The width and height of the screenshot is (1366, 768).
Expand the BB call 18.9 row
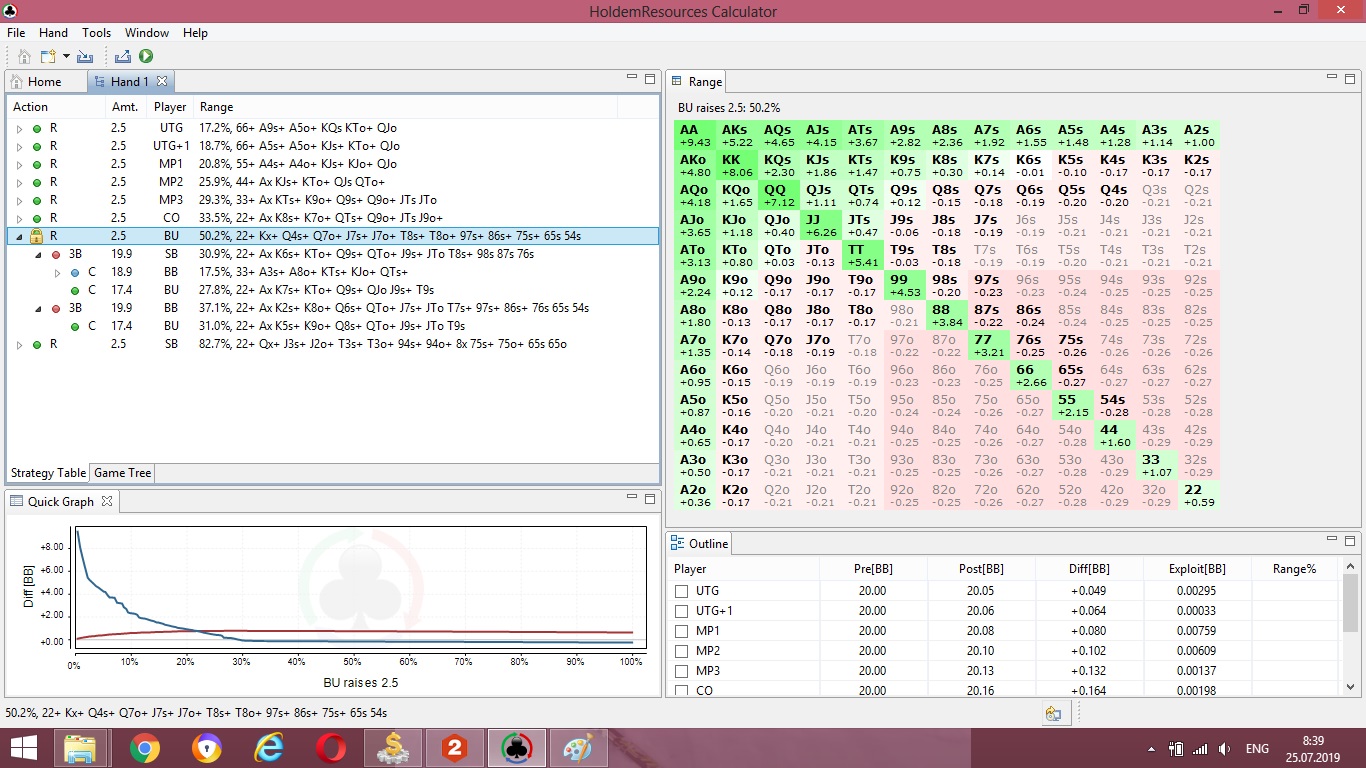point(56,273)
